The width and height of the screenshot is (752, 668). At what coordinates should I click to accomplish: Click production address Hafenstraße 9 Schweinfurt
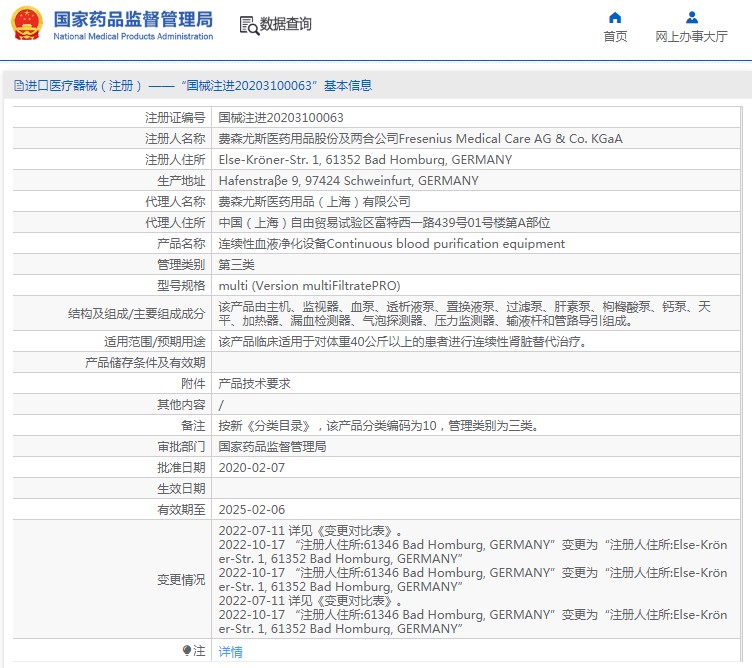click(x=349, y=181)
